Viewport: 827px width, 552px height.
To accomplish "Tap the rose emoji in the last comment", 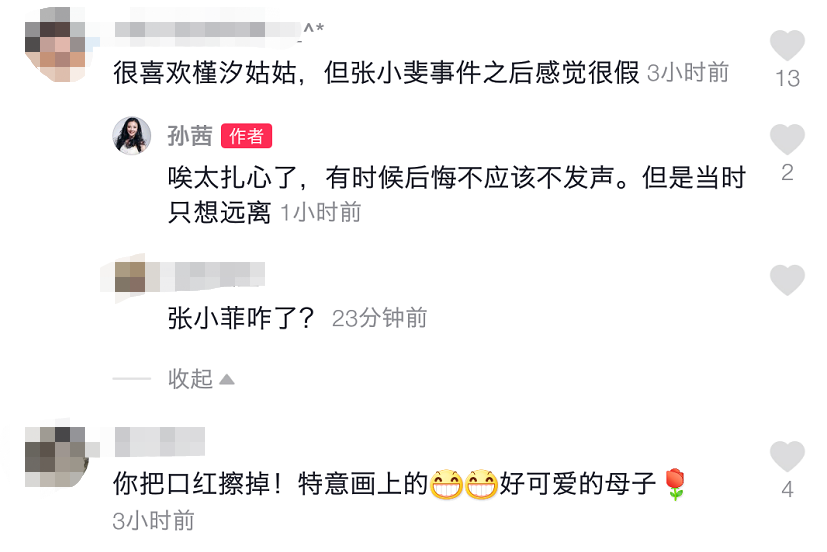I will 675,484.
